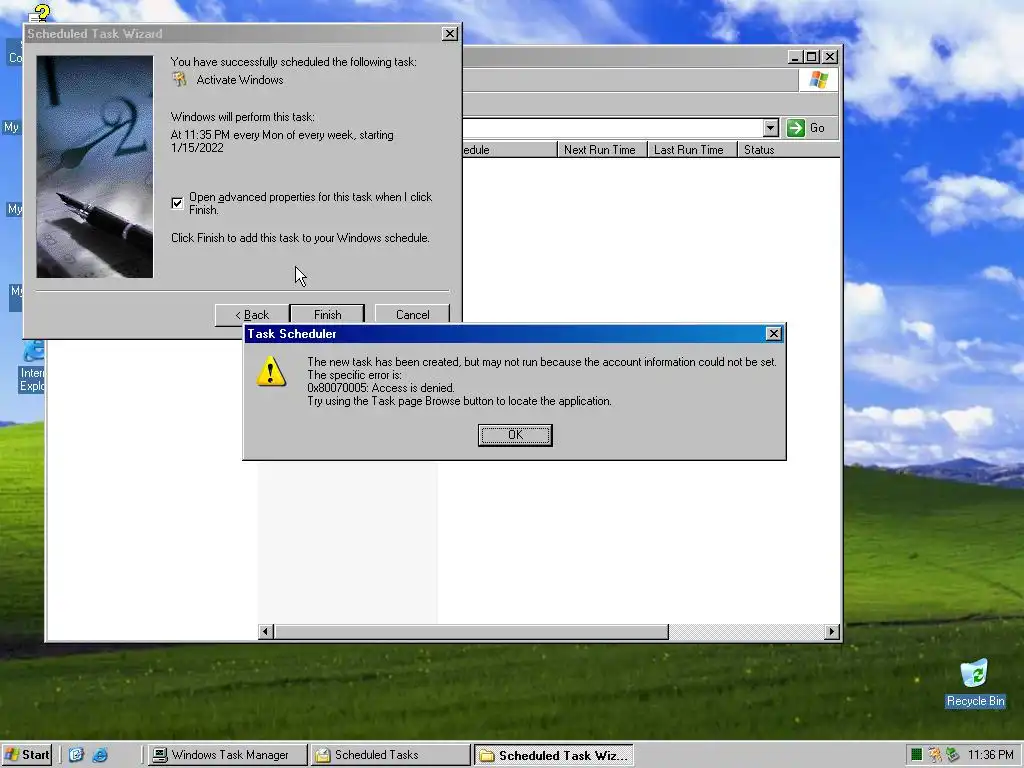Screen dimensions: 1024x768
Task: Cancel the Scheduled Task Wizard
Action: (x=412, y=314)
